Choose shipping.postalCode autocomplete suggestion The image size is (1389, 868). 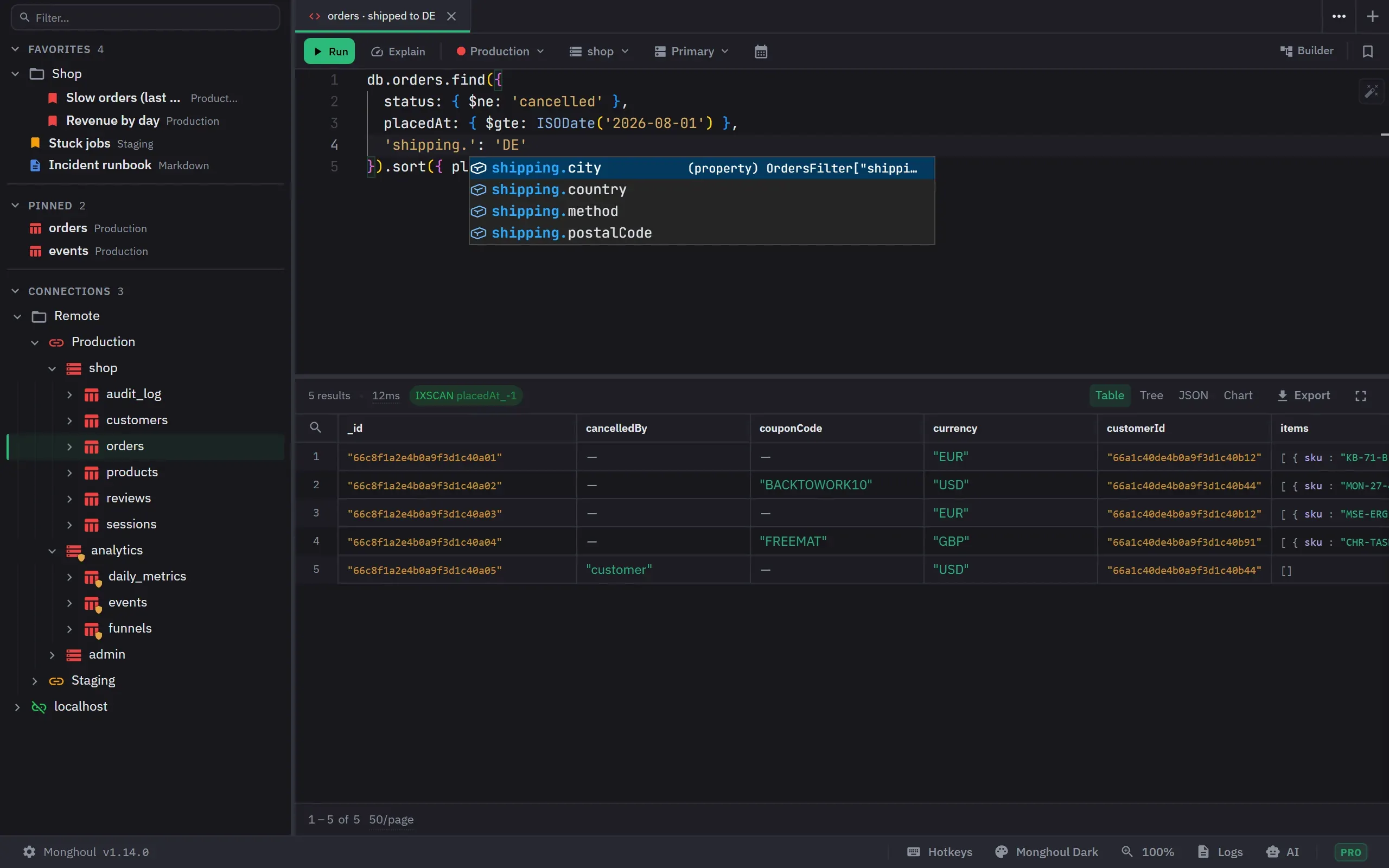click(702, 233)
